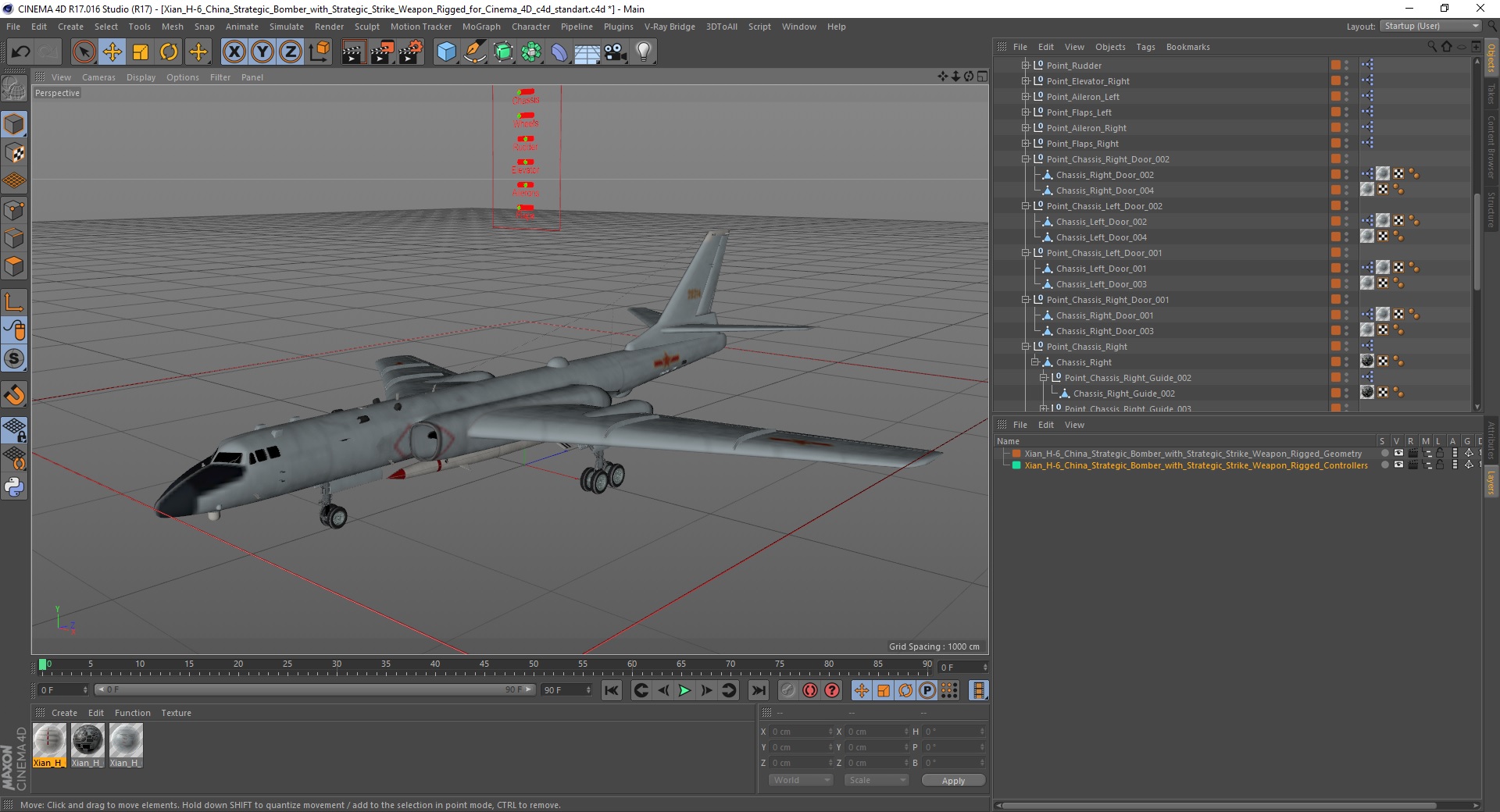The image size is (1500, 812).
Task: Click the timeline range slider bar
Action: [314, 689]
